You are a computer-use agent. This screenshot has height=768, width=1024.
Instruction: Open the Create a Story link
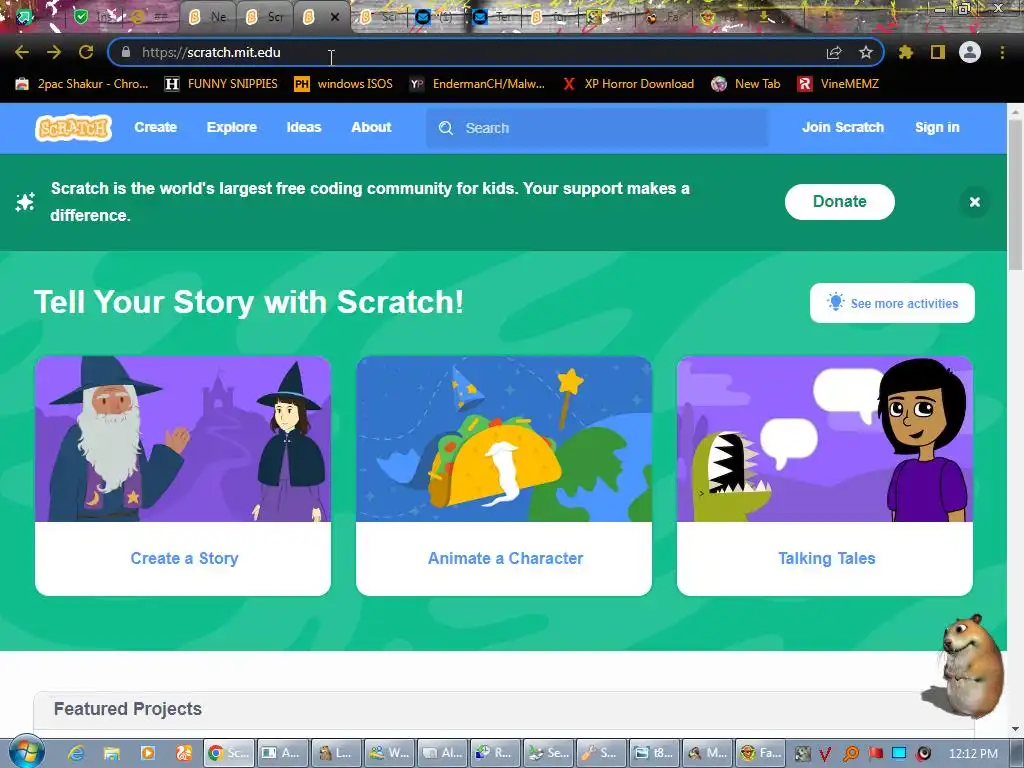coord(184,558)
